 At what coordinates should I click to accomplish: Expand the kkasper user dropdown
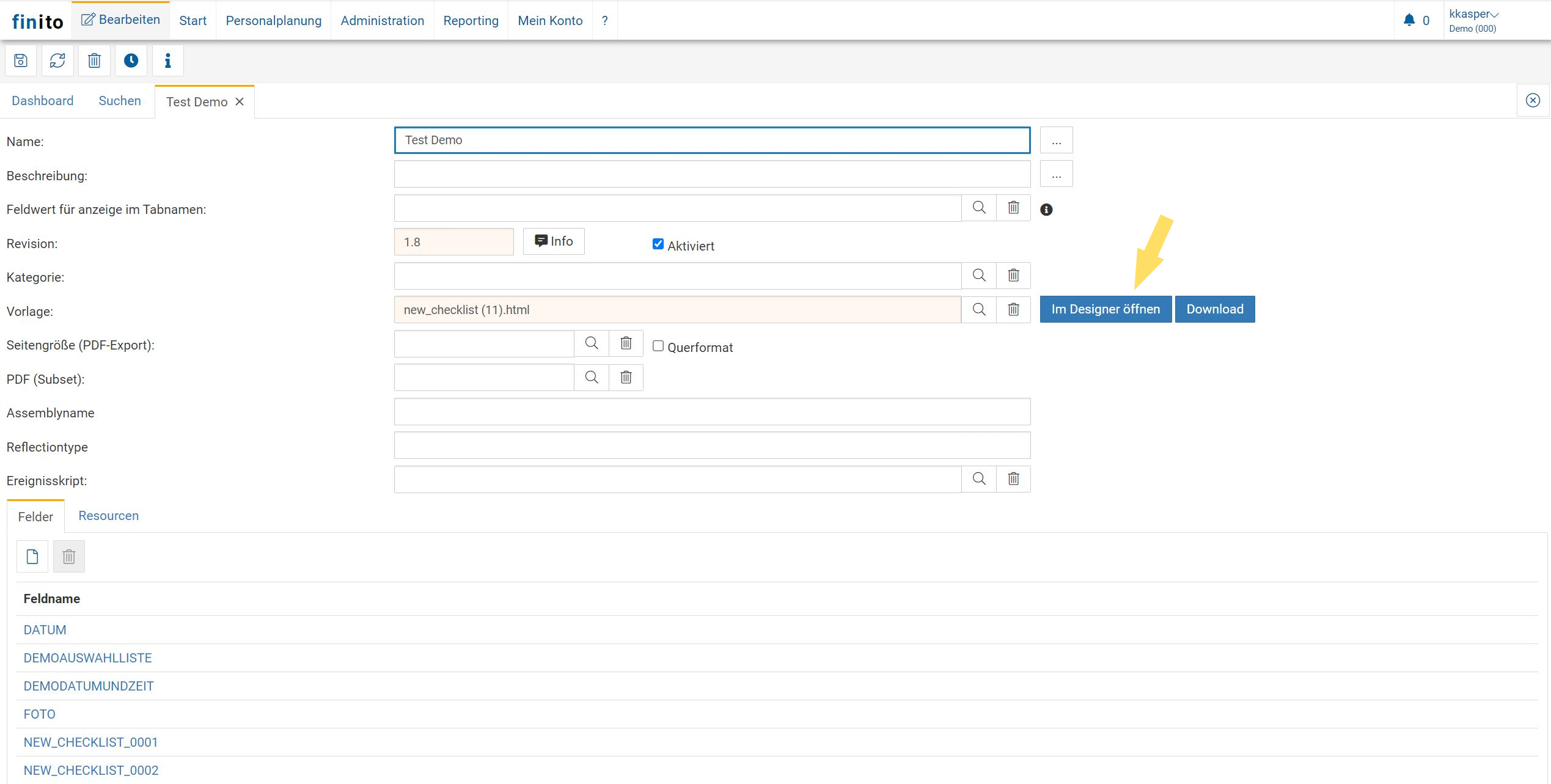(1473, 14)
